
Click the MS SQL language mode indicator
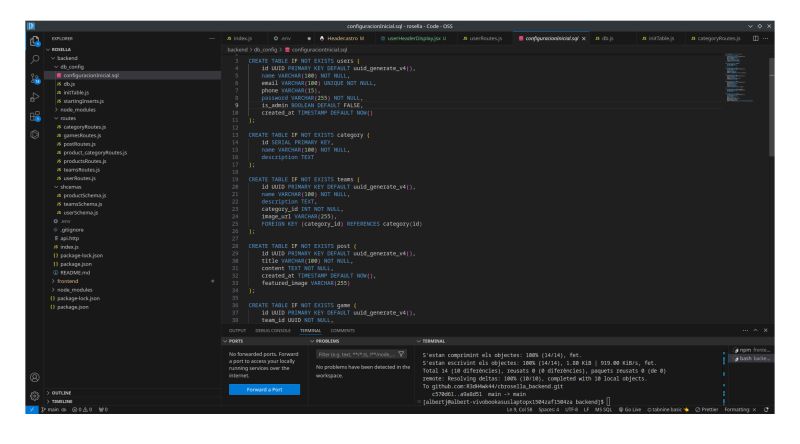603,409
